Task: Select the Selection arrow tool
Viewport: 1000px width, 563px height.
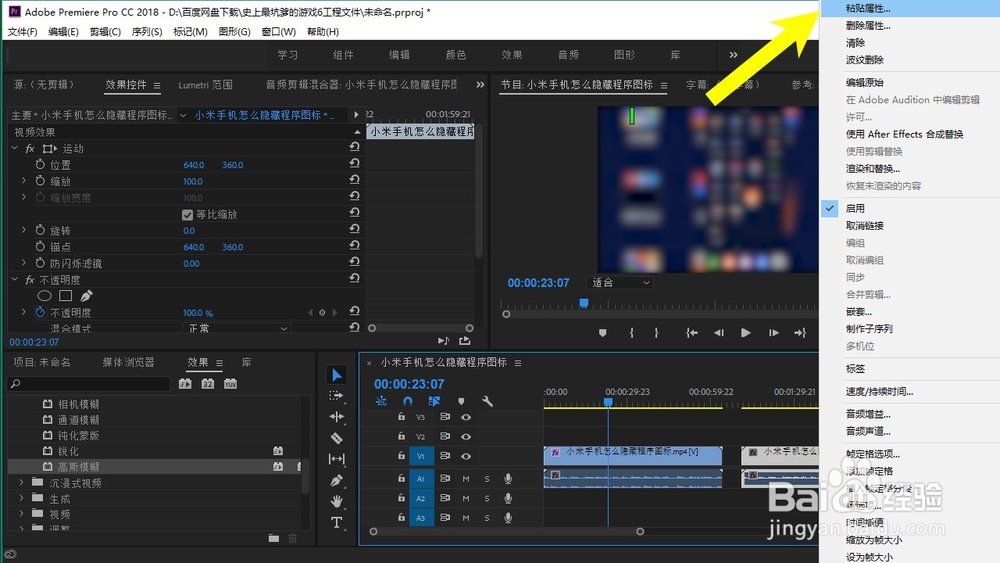Action: (337, 375)
